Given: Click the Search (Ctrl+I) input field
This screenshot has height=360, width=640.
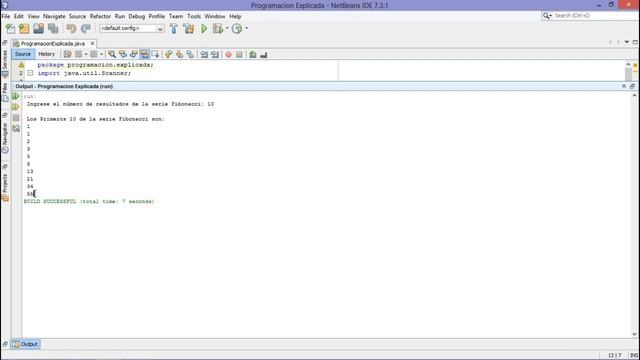Looking at the screenshot, I should click(590, 16).
